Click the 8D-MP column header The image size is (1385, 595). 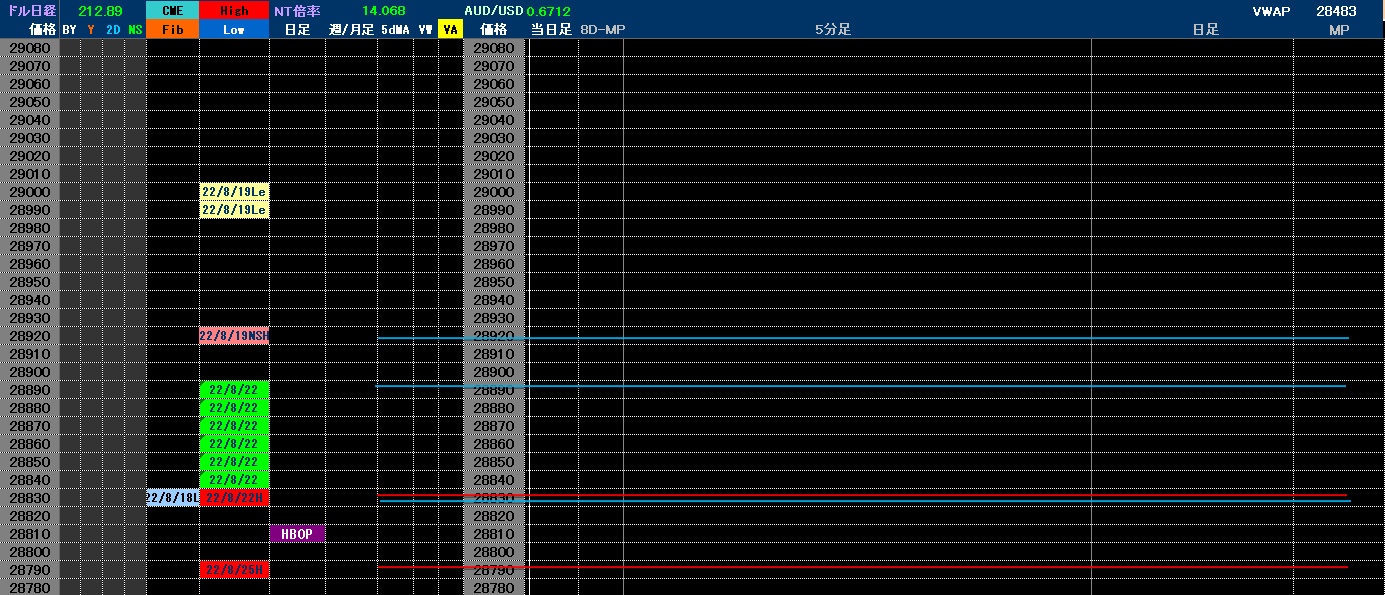point(602,30)
